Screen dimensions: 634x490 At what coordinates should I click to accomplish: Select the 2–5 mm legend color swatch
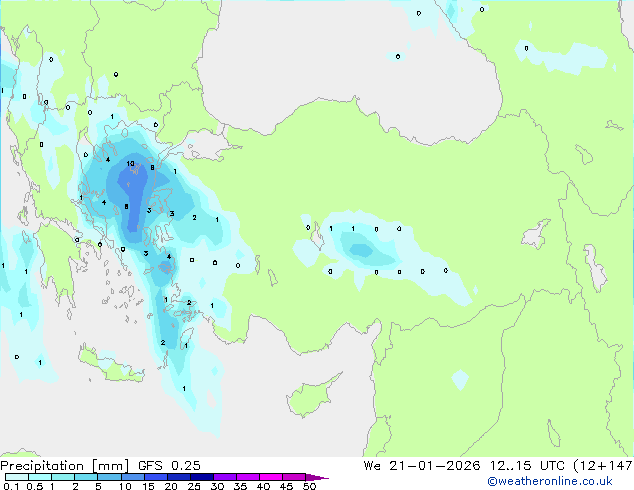pyautogui.click(x=86, y=477)
